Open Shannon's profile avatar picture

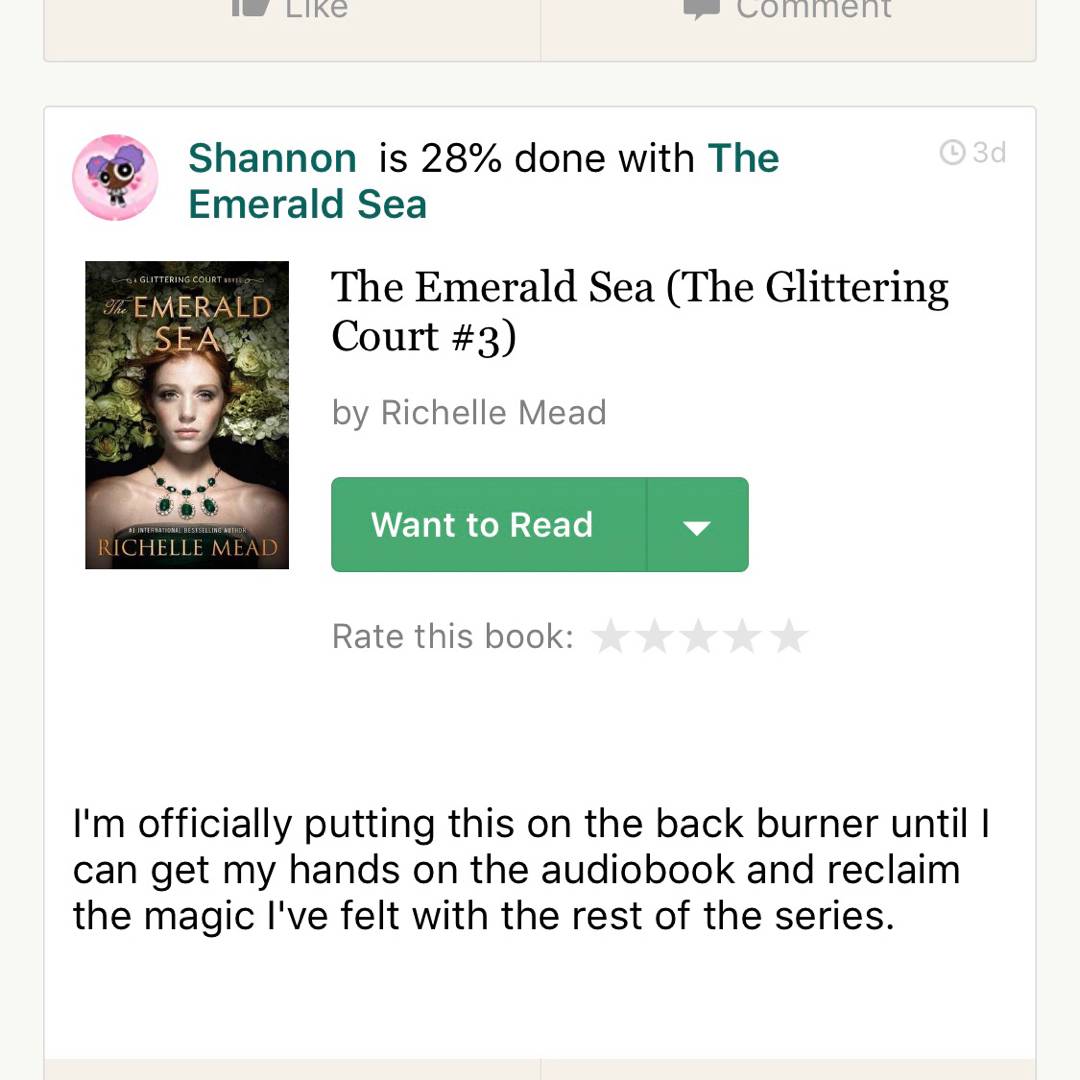(115, 178)
